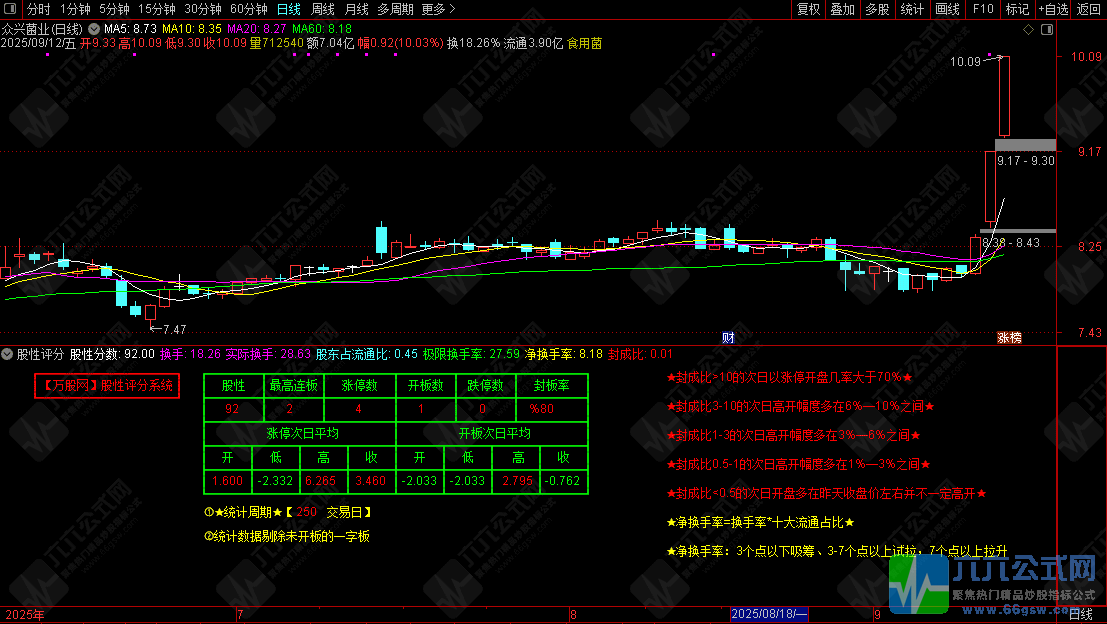The width and height of the screenshot is (1107, 624).
Task: Click the 叠加 overlay button
Action: pos(842,9)
